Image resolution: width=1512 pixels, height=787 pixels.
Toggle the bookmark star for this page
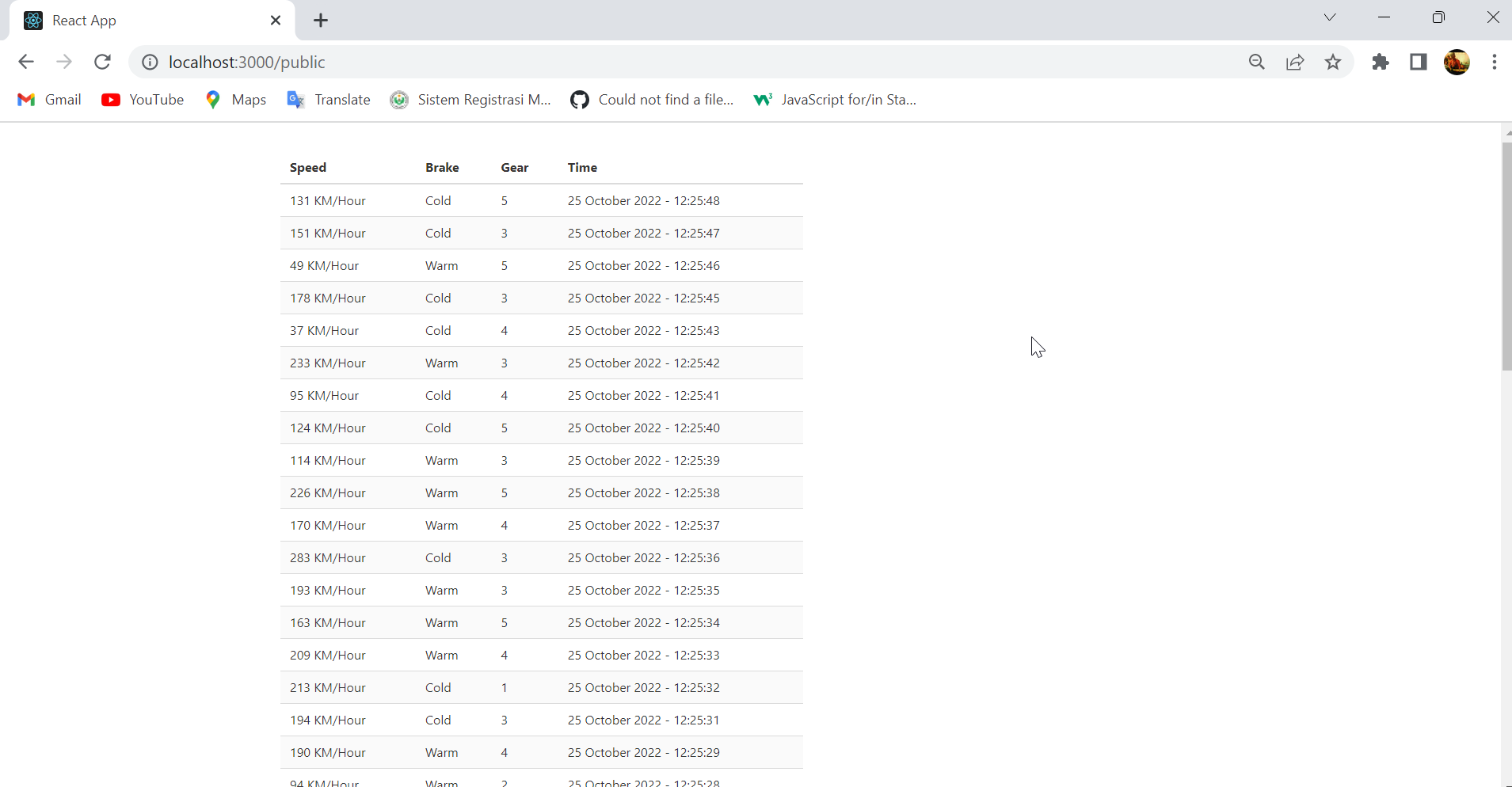point(1334,62)
